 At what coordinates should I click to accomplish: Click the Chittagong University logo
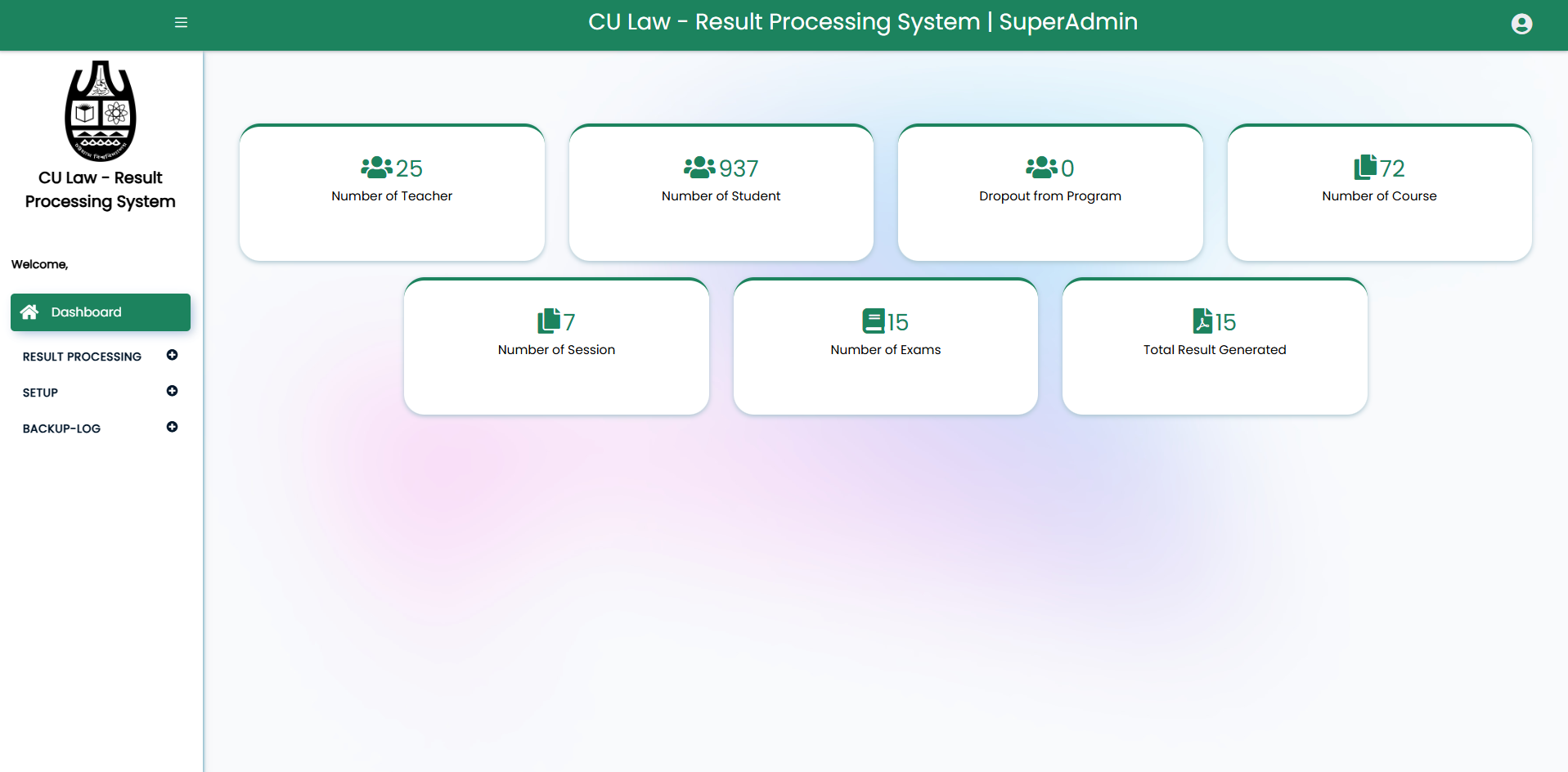coord(101,110)
